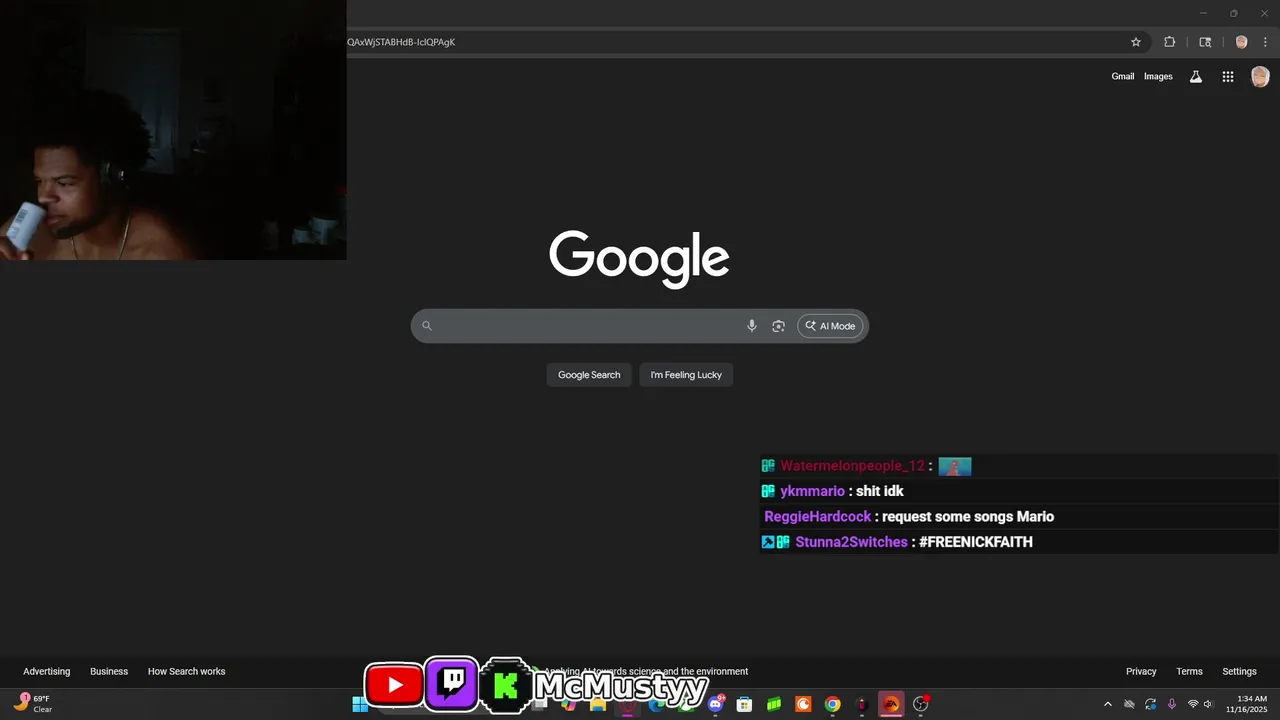Click the sync refresh tray icon
This screenshot has width=1280, height=720.
1150,704
